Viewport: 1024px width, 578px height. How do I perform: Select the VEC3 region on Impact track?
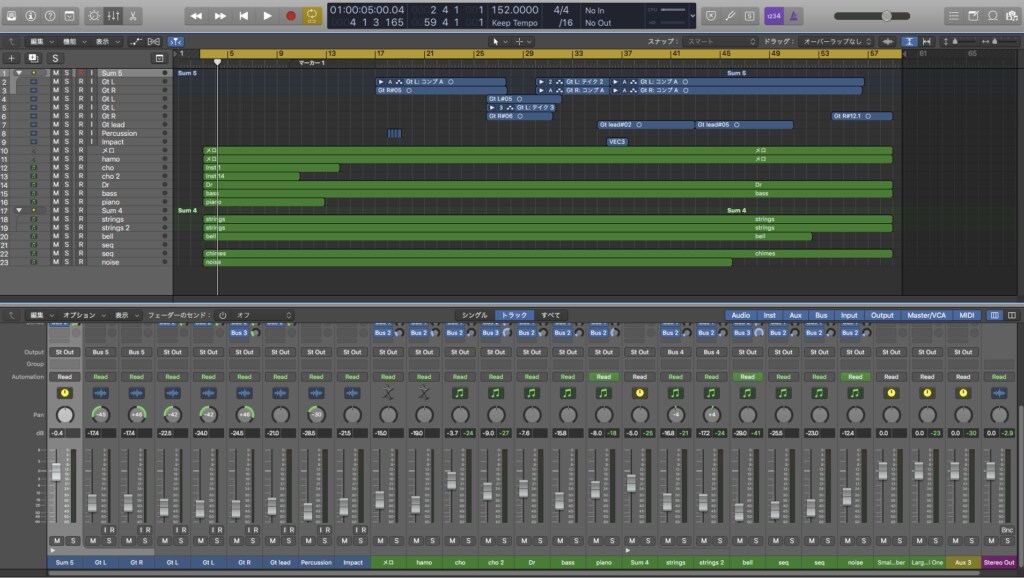point(616,142)
